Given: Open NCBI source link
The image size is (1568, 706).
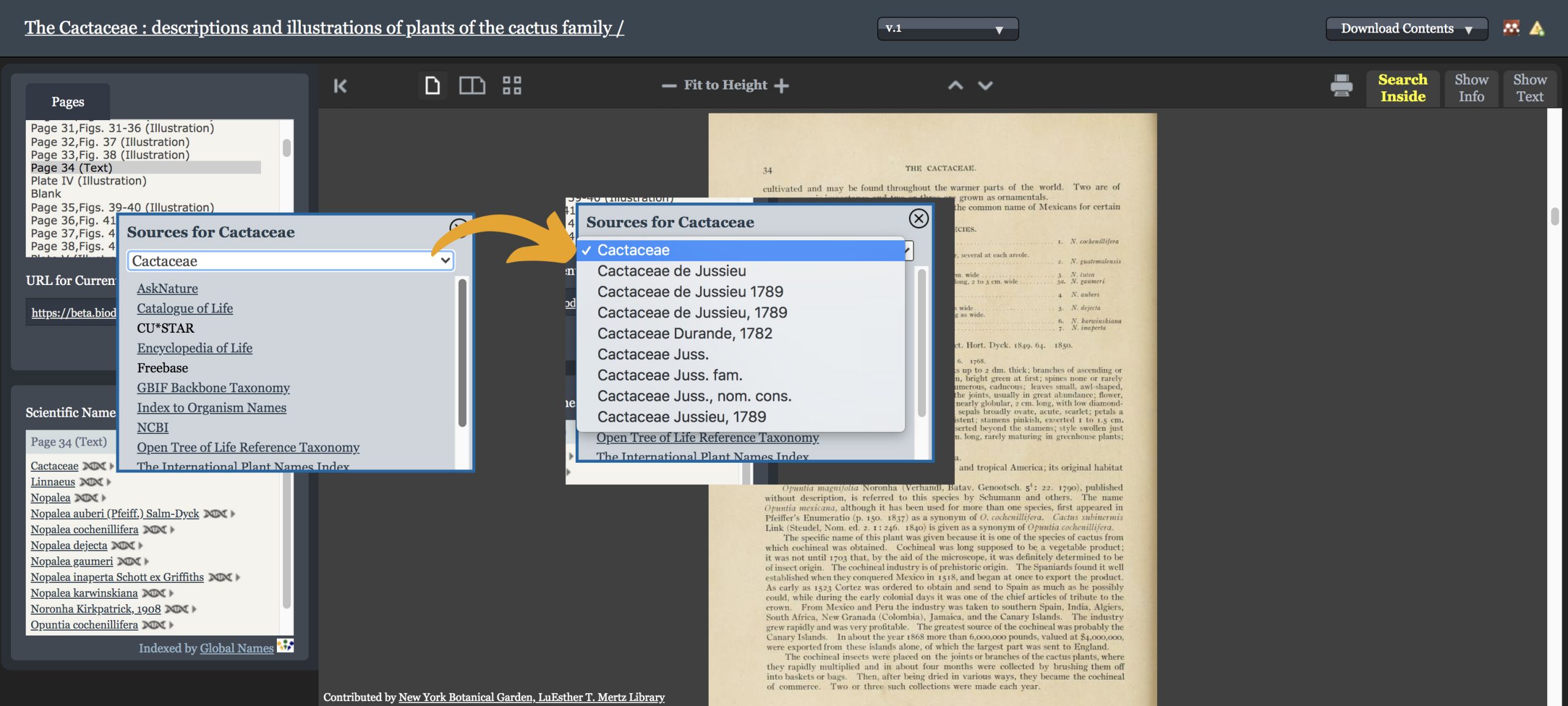Looking at the screenshot, I should click(x=153, y=428).
